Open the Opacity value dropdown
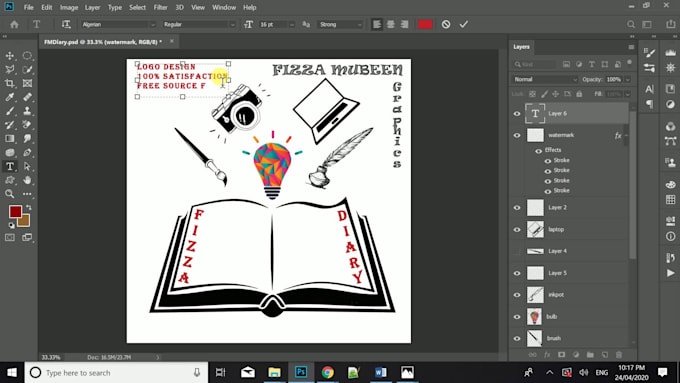680x383 pixels. click(x=628, y=79)
